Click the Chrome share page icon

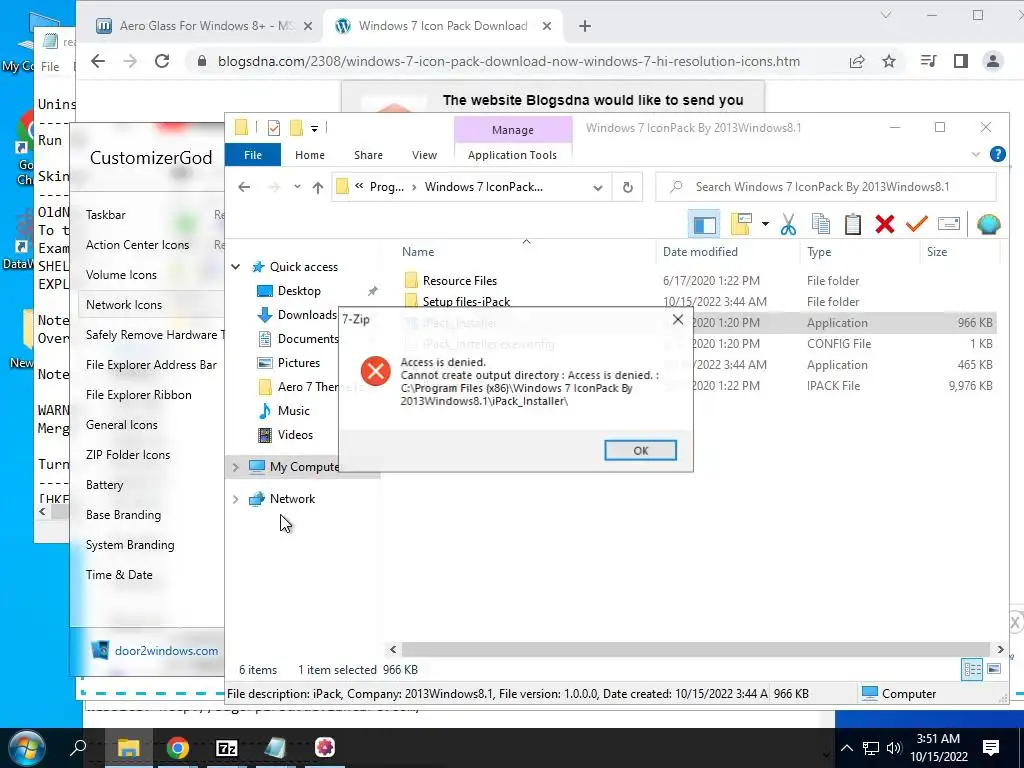point(857,61)
